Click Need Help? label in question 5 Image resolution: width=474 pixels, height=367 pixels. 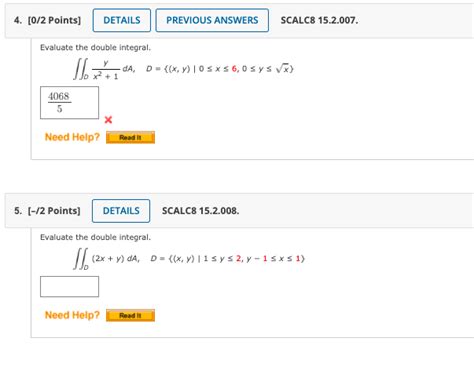point(72,315)
